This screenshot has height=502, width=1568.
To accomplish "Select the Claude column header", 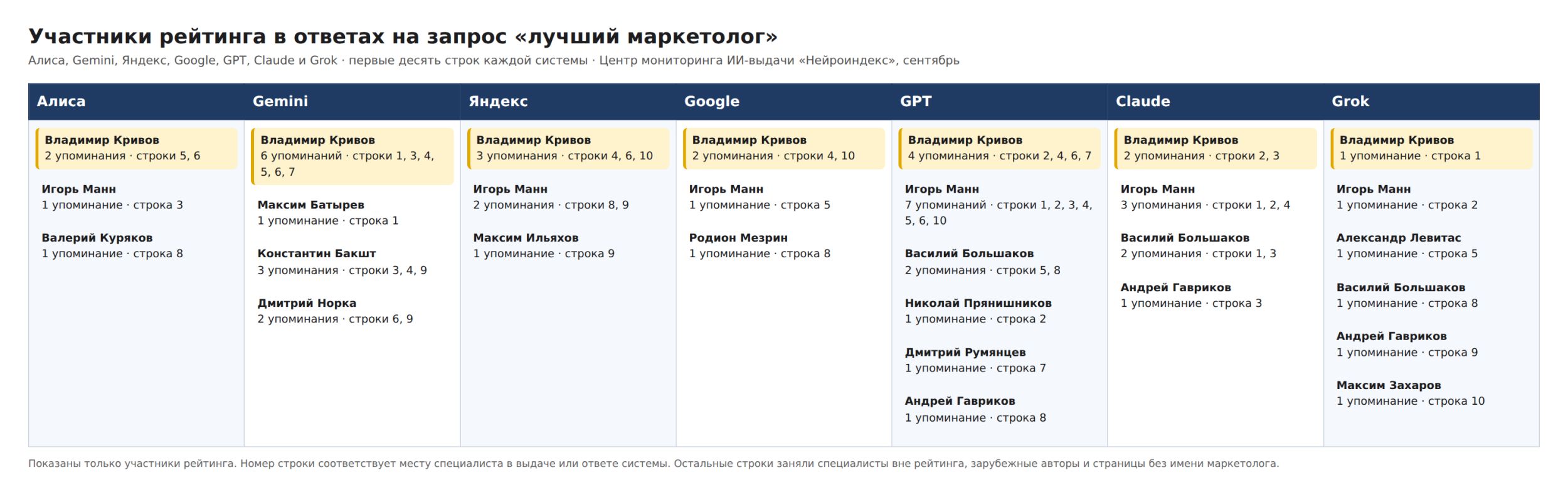I will [1216, 101].
